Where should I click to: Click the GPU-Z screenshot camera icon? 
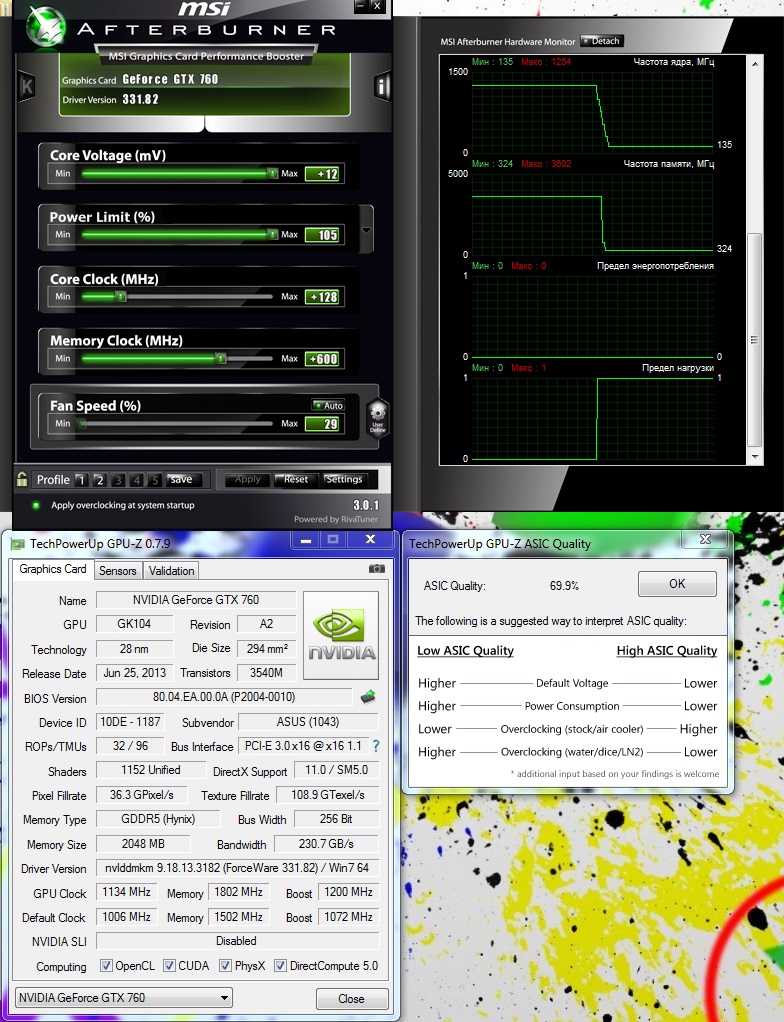[x=377, y=568]
